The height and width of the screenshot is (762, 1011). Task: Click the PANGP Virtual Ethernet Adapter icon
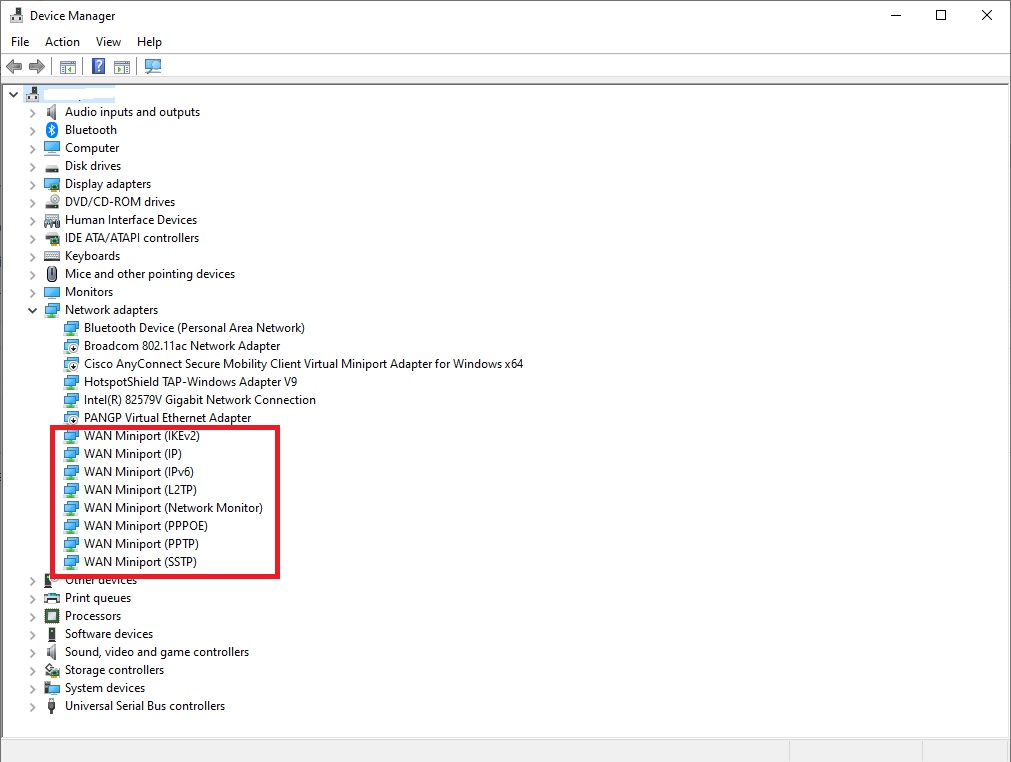click(71, 418)
